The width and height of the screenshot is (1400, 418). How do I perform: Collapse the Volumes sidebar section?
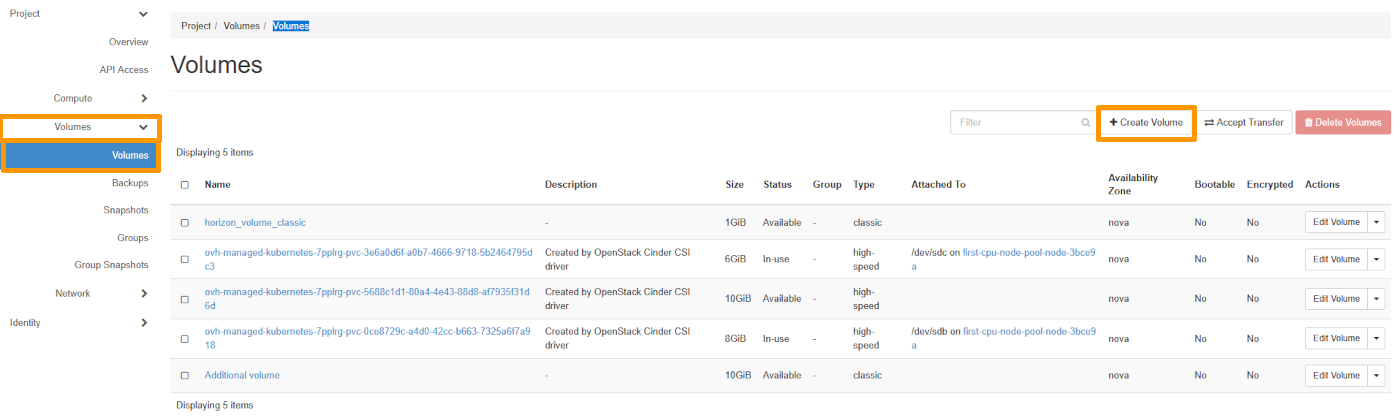point(144,127)
